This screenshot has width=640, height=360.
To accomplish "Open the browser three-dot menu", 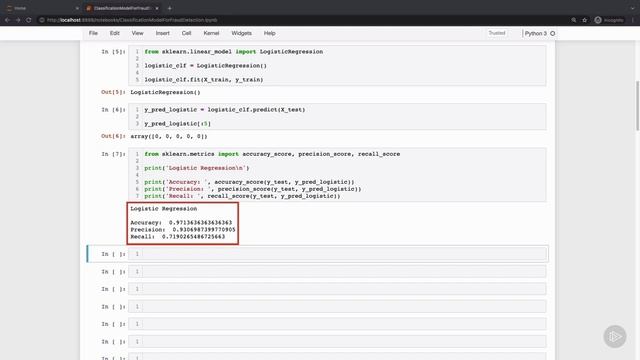I will [x=633, y=20].
